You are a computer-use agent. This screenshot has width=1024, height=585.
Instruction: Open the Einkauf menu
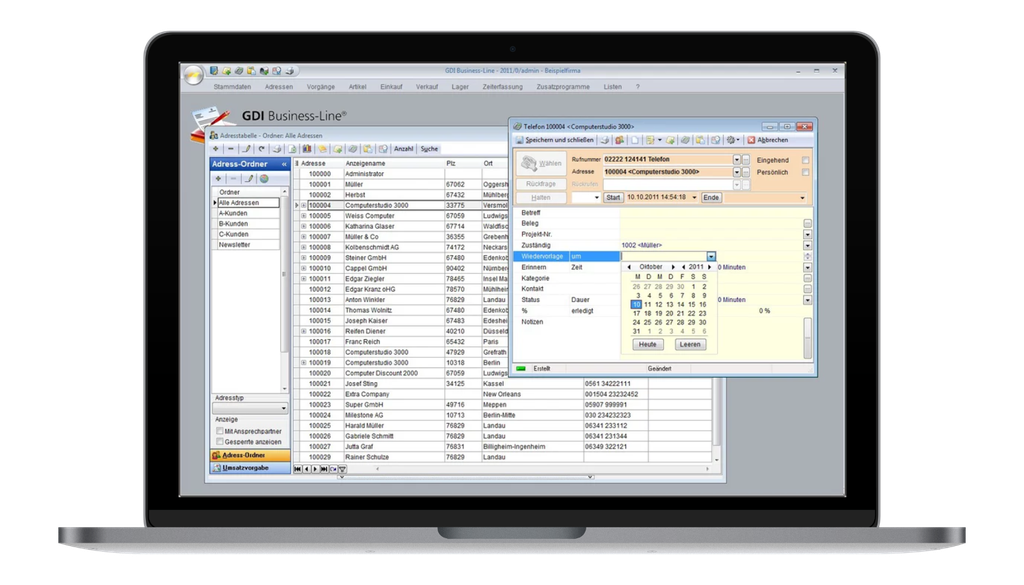[391, 87]
